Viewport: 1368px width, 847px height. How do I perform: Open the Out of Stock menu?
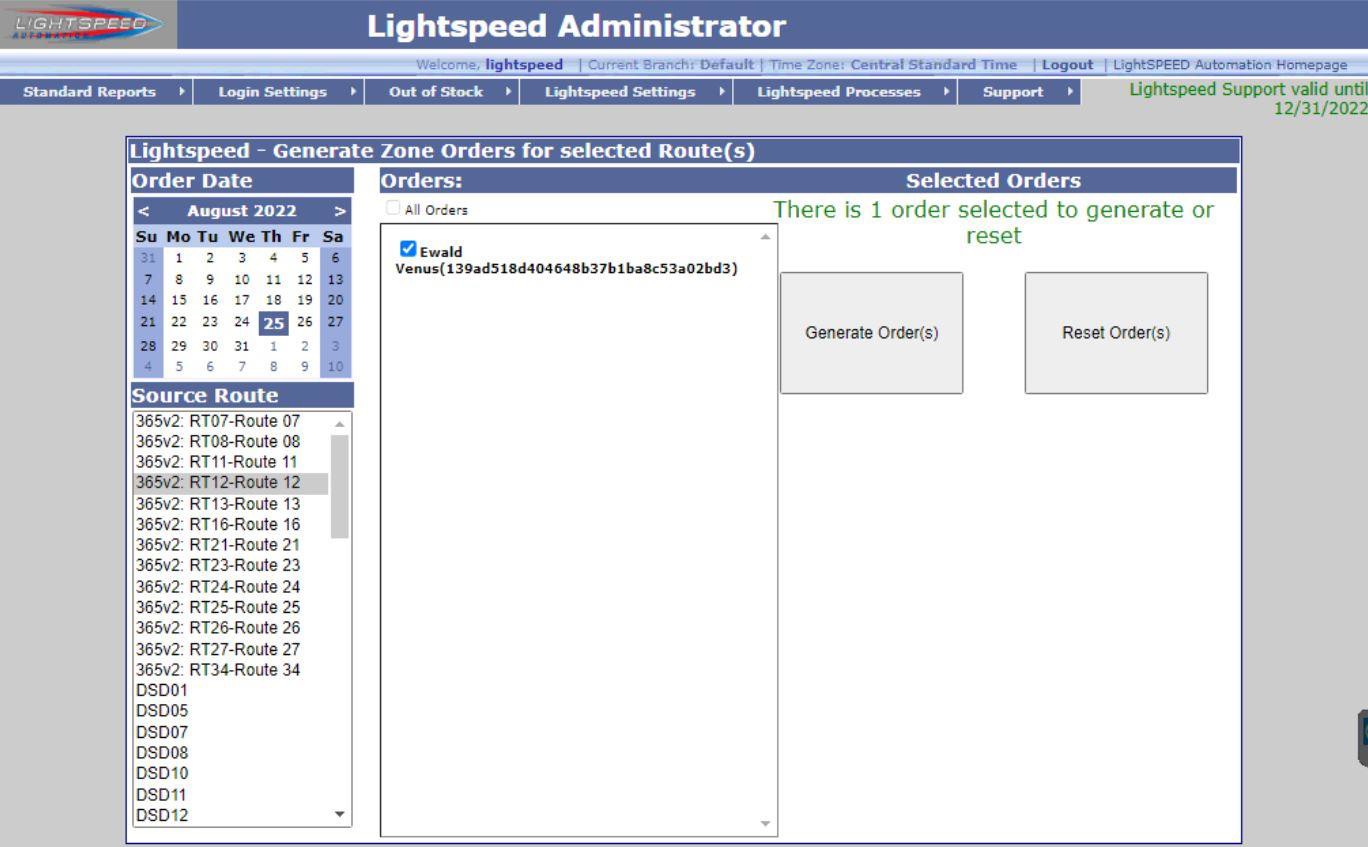pos(440,92)
